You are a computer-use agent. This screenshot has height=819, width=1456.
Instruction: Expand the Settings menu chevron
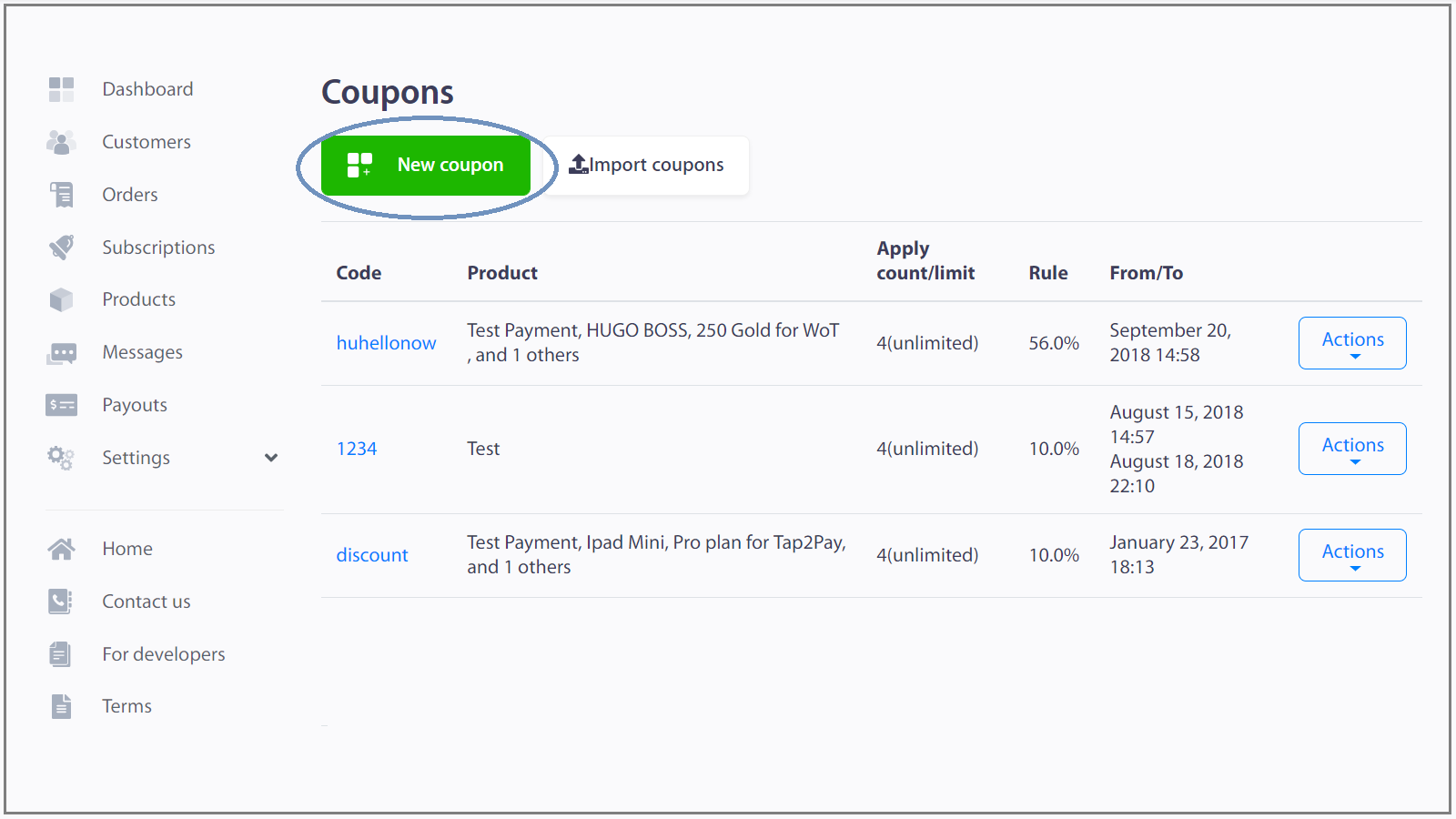271,458
